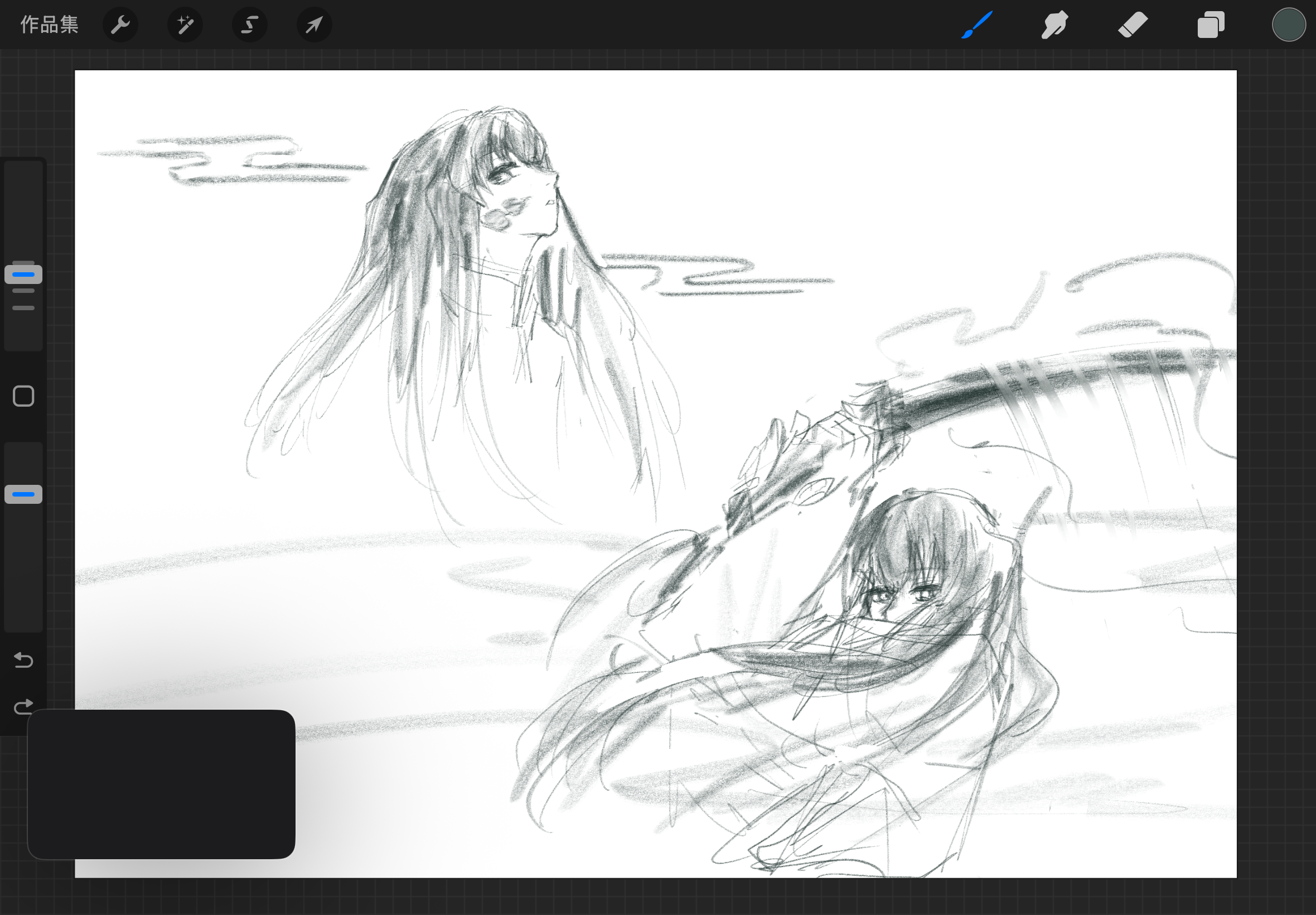
Task: Select the Smudge tool
Action: tap(1054, 25)
